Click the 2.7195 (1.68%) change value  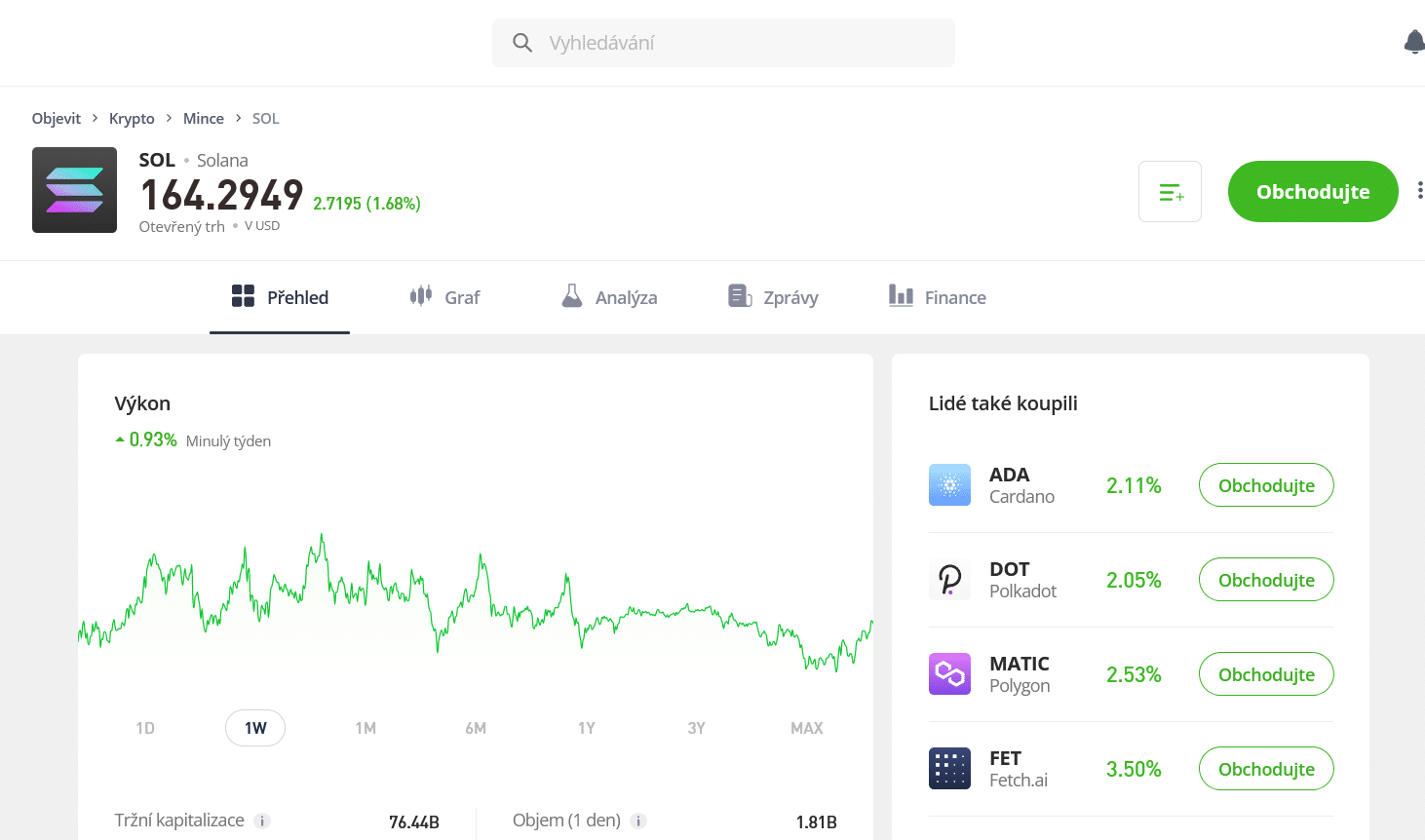click(366, 204)
